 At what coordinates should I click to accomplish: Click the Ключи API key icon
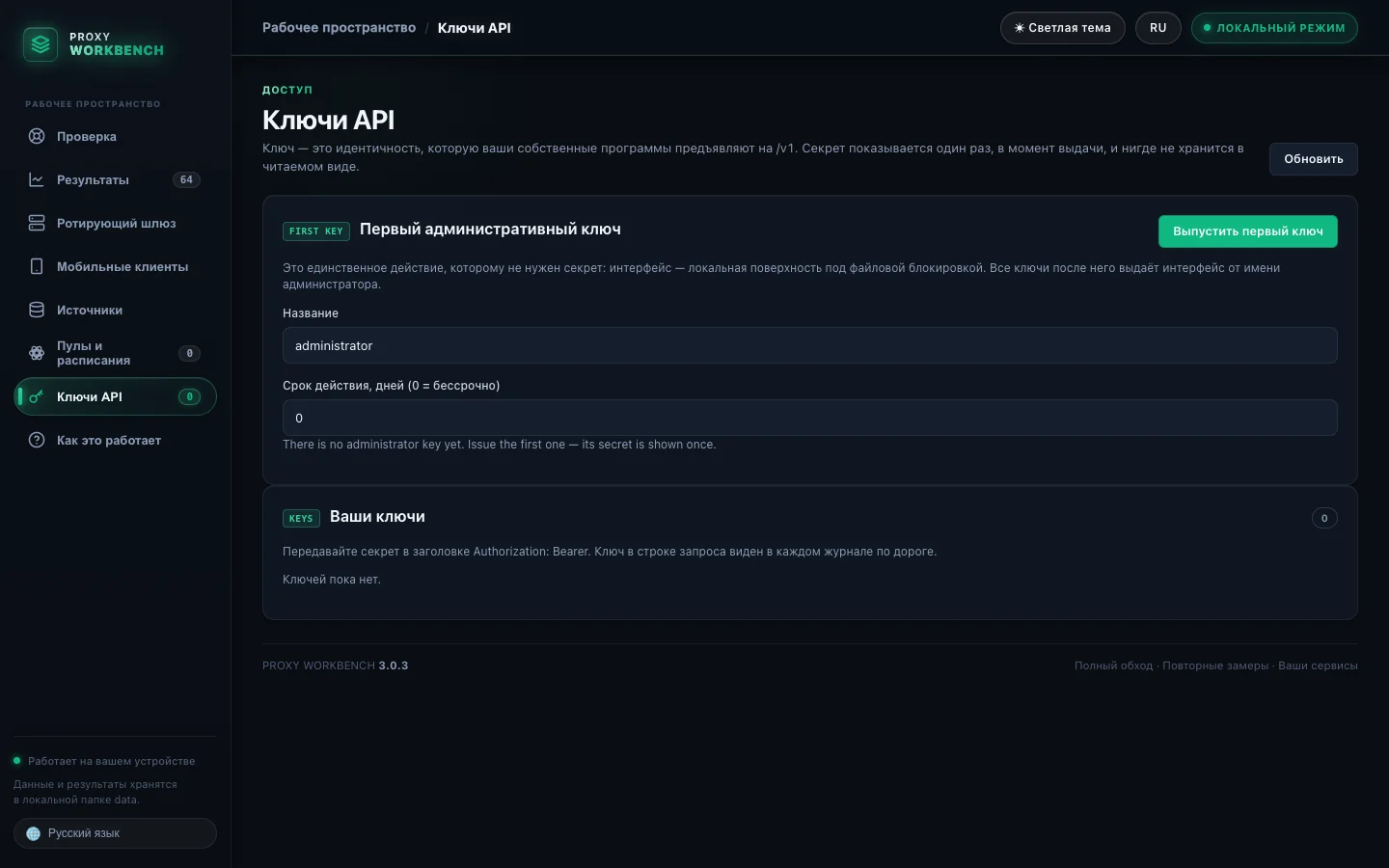pos(37,396)
